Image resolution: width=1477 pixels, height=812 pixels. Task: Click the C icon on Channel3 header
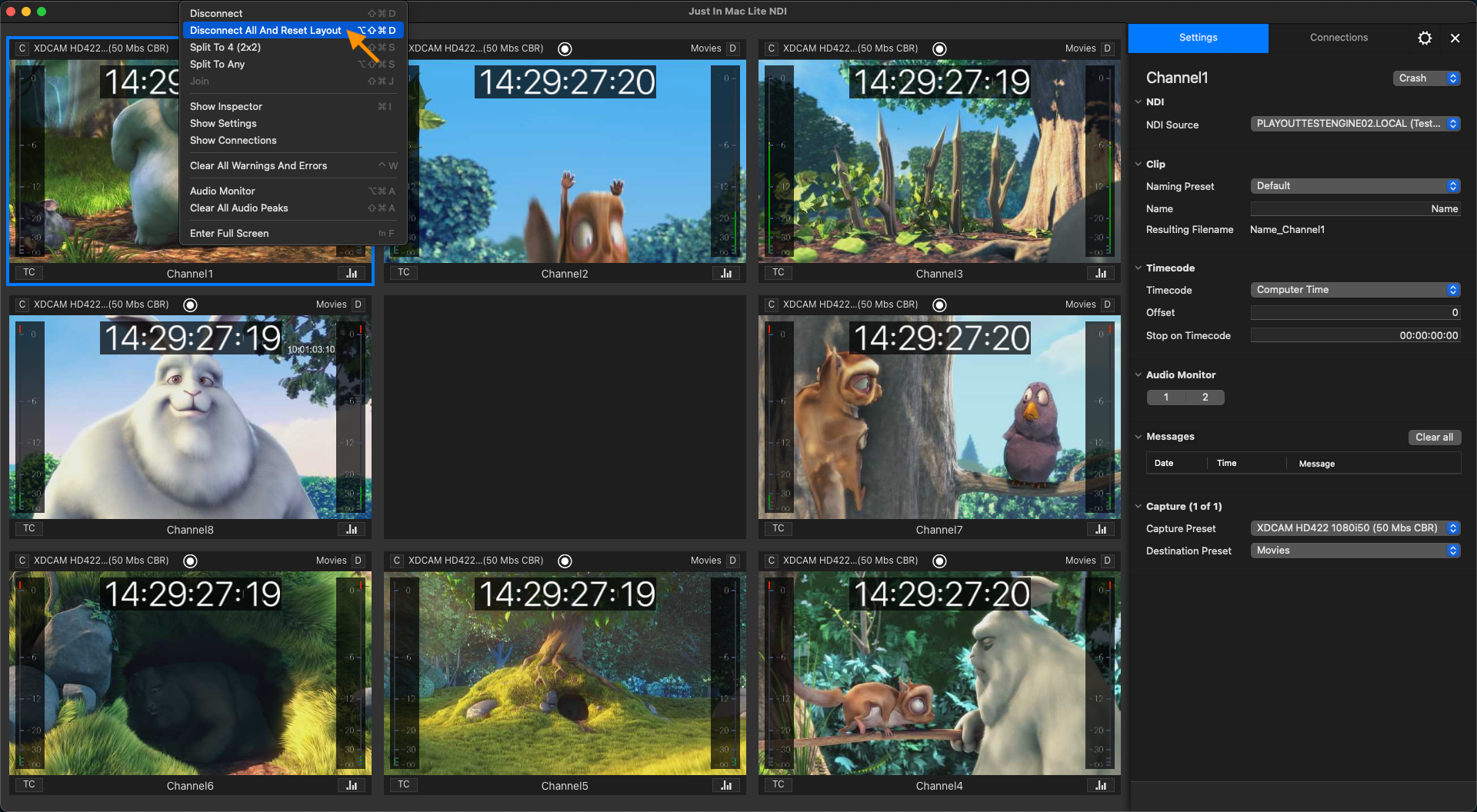tap(771, 48)
